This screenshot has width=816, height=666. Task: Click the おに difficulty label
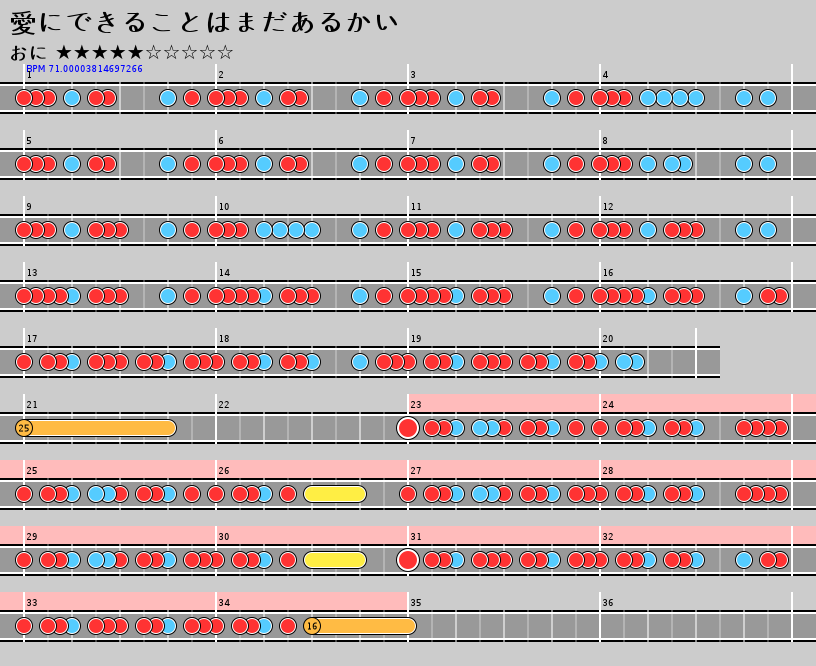tap(28, 53)
